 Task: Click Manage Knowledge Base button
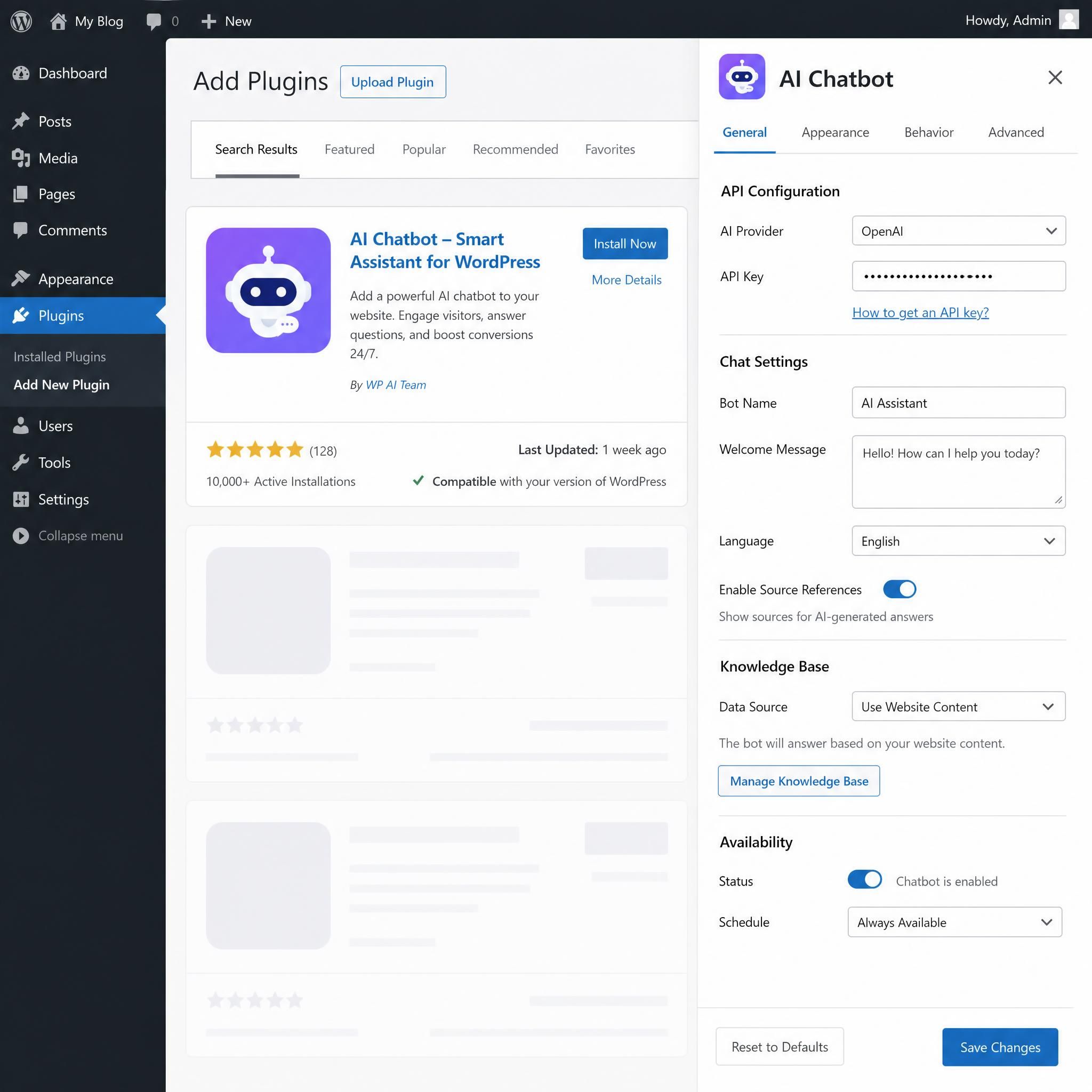click(799, 781)
